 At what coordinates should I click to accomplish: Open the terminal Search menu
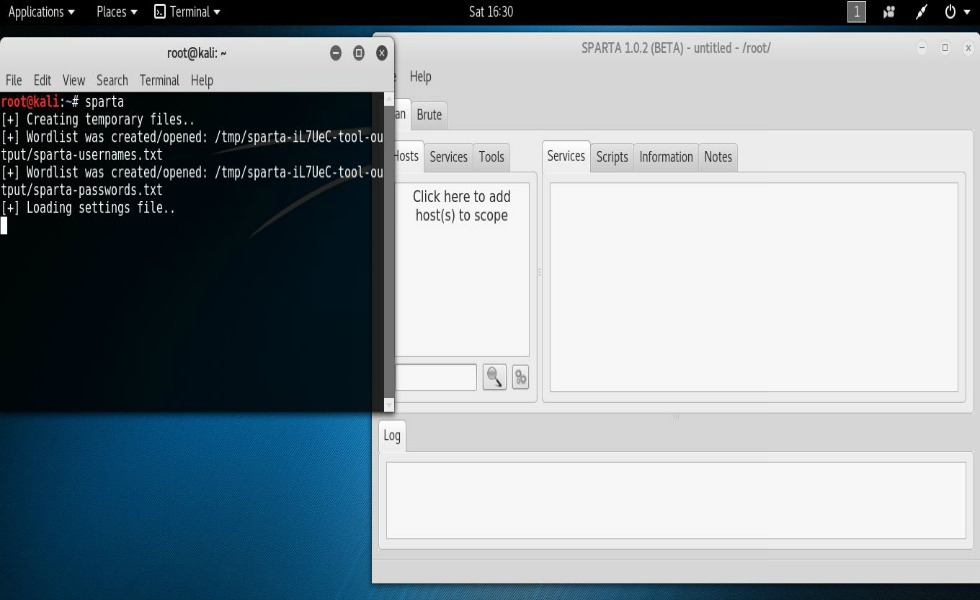(x=112, y=80)
